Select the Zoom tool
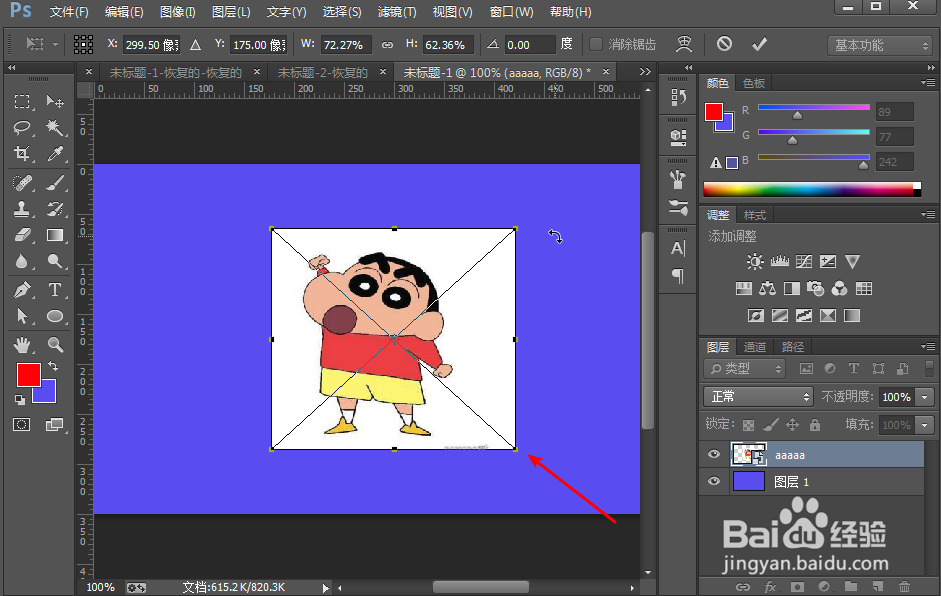 (x=55, y=345)
